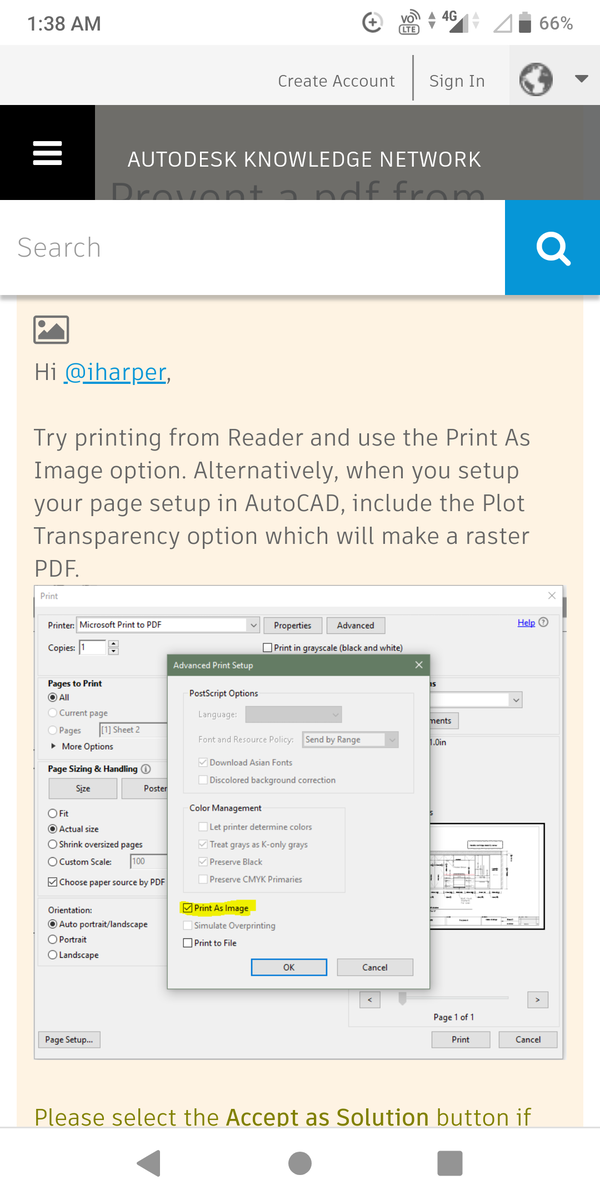Tap the data saver circle icon in status bar
The image size is (600, 1200).
pos(372,23)
